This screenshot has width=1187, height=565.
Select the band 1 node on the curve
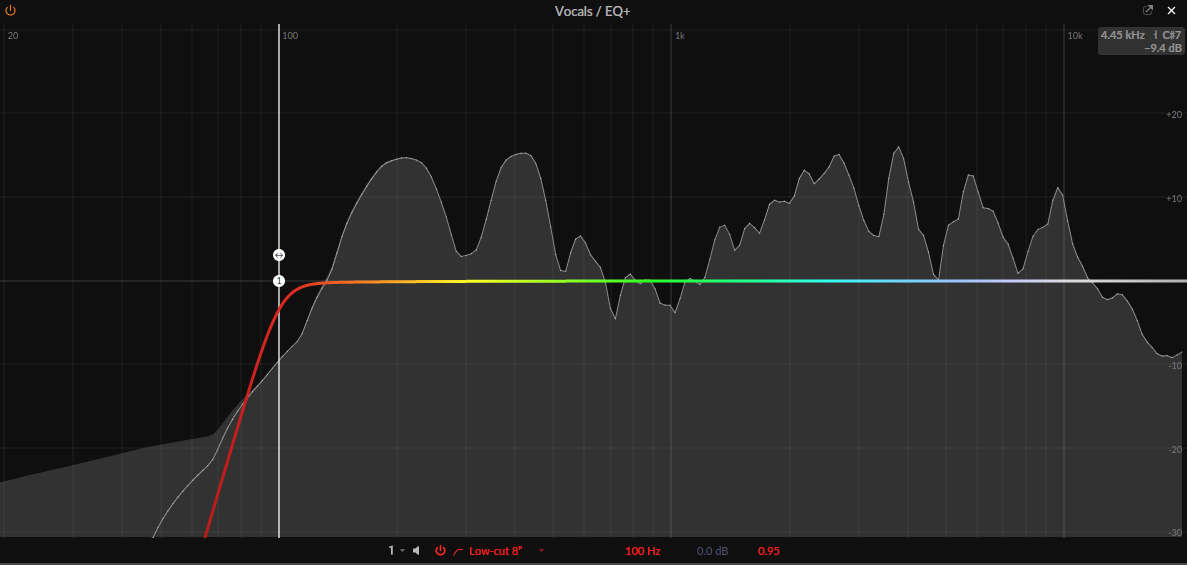point(279,281)
